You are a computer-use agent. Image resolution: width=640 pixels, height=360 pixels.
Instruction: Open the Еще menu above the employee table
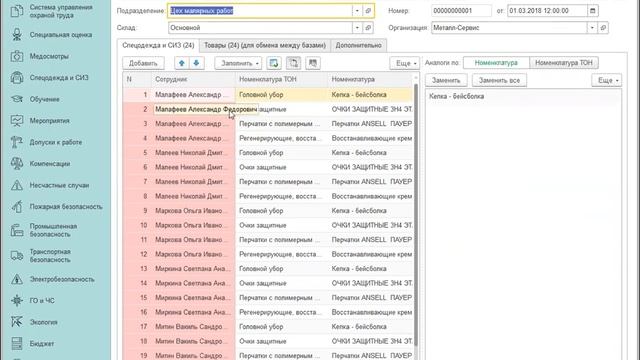pos(404,63)
